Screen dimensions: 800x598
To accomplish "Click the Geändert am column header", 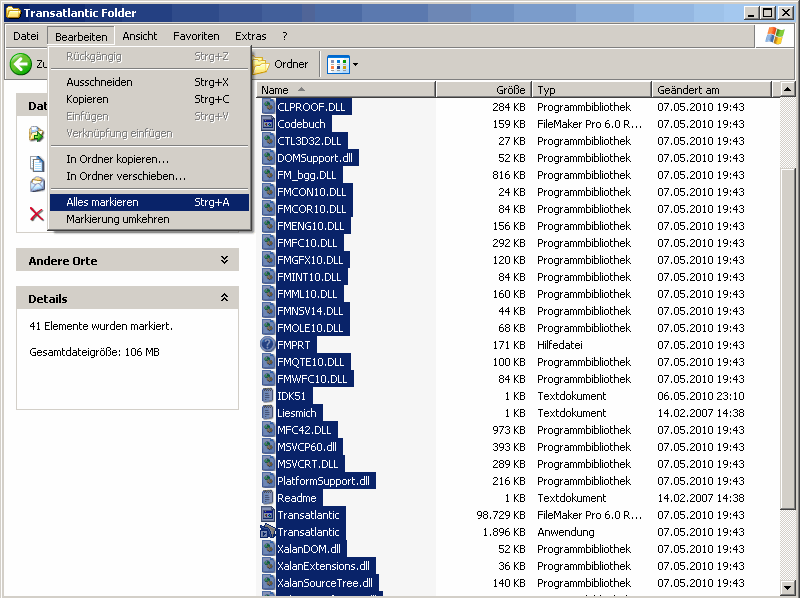I will [688, 90].
